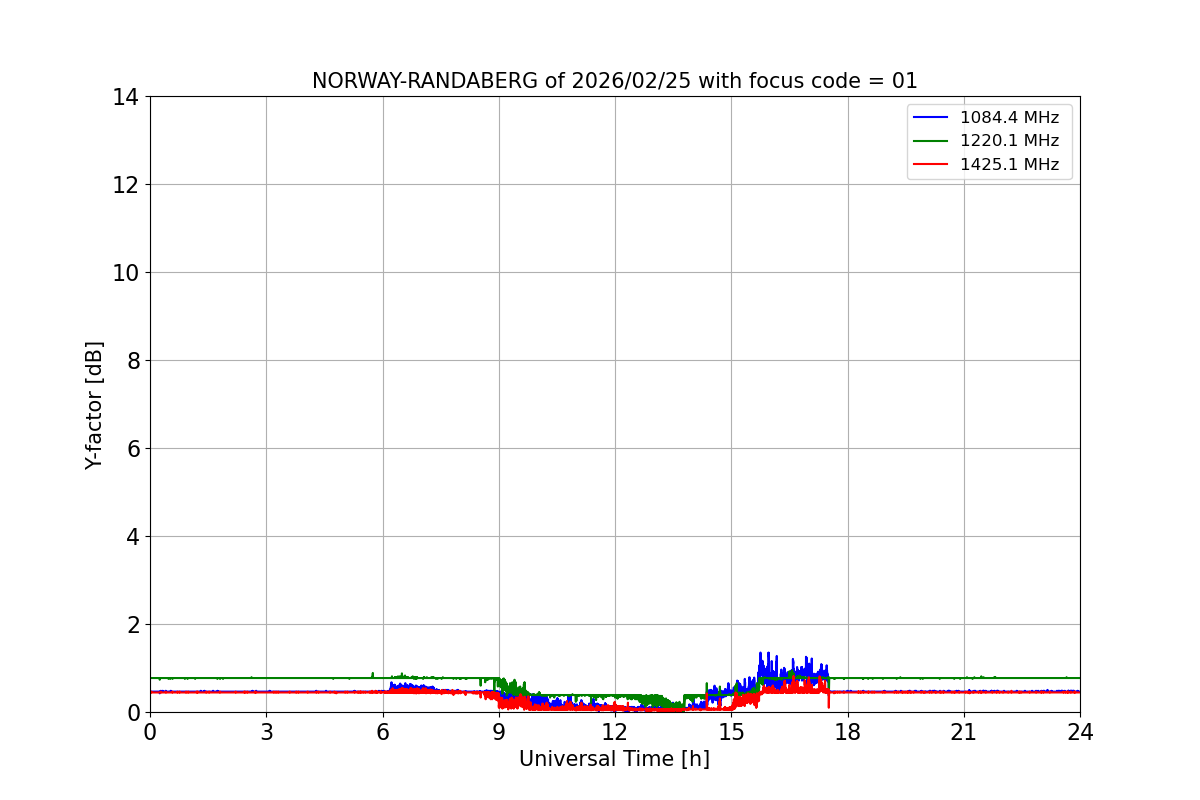Screen dimensions: 1200x800
Task: Click the green legend line sample
Action: 931,141
